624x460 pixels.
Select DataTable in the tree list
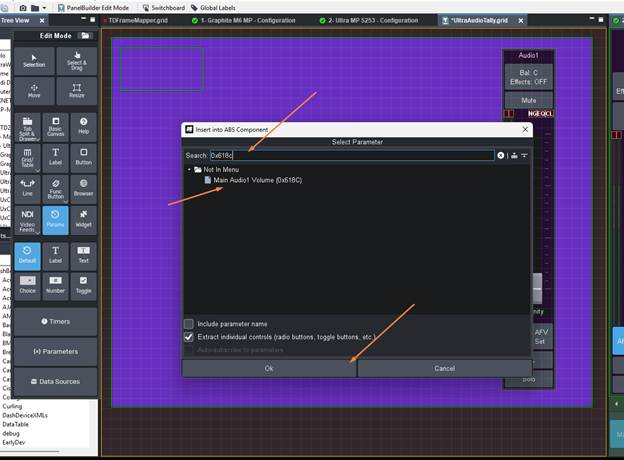coord(15,425)
